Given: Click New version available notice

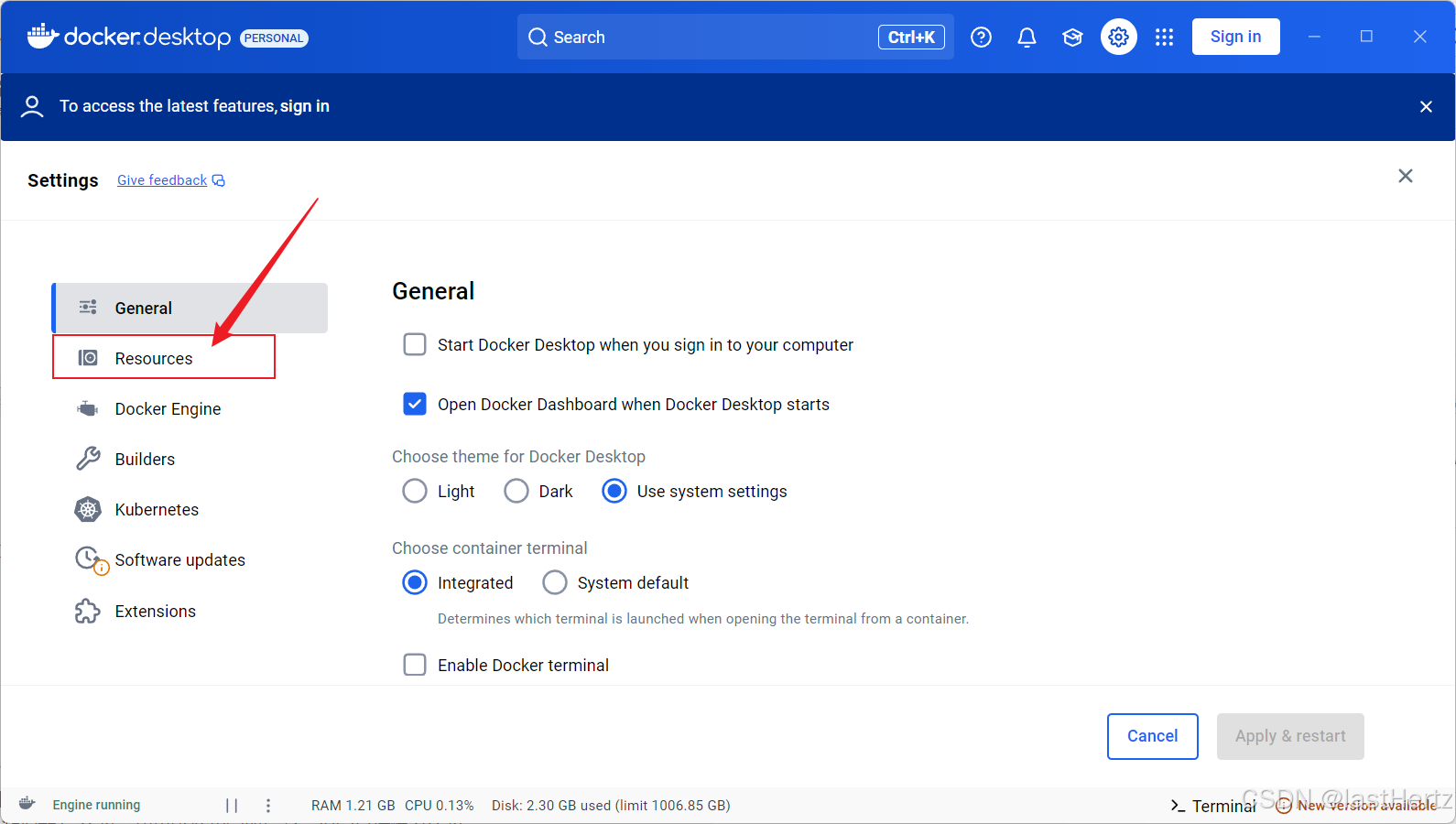Looking at the screenshot, I should [x=1357, y=806].
